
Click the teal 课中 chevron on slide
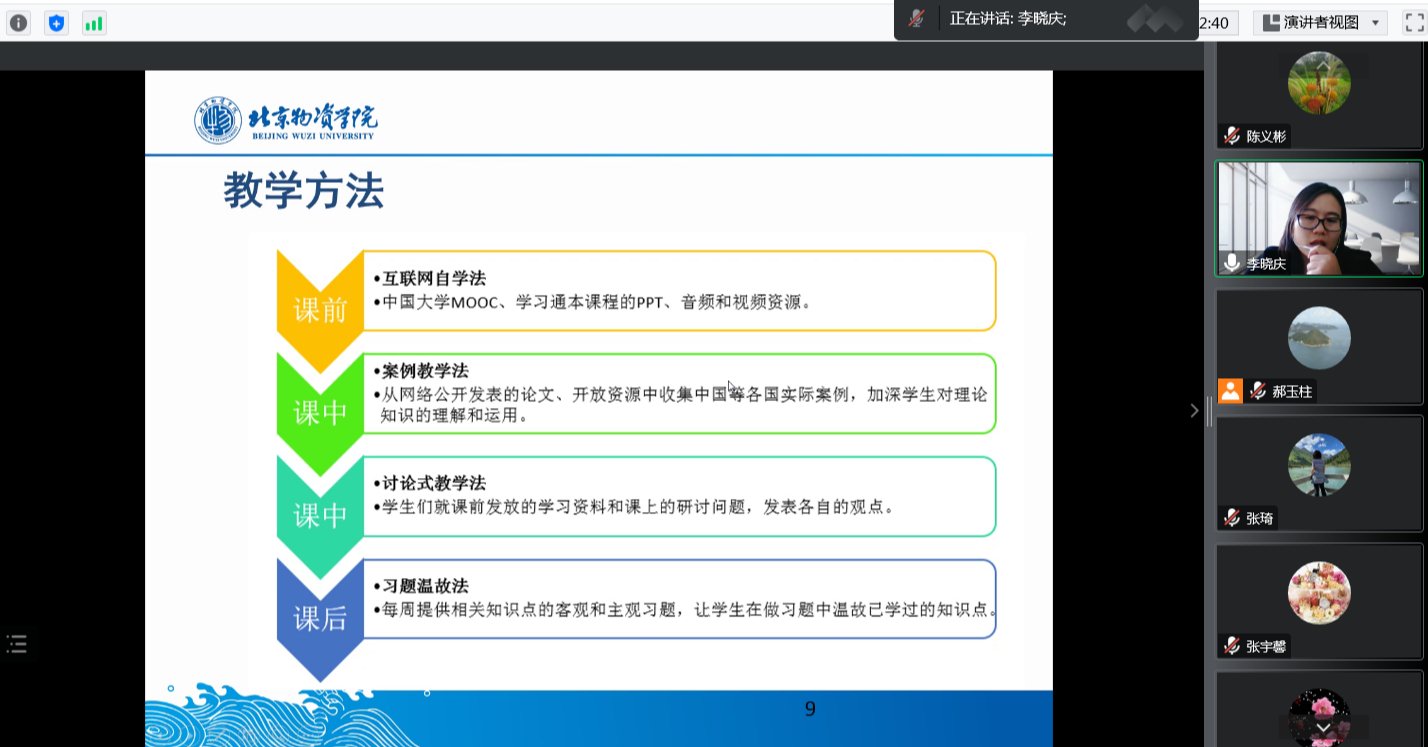pos(320,515)
